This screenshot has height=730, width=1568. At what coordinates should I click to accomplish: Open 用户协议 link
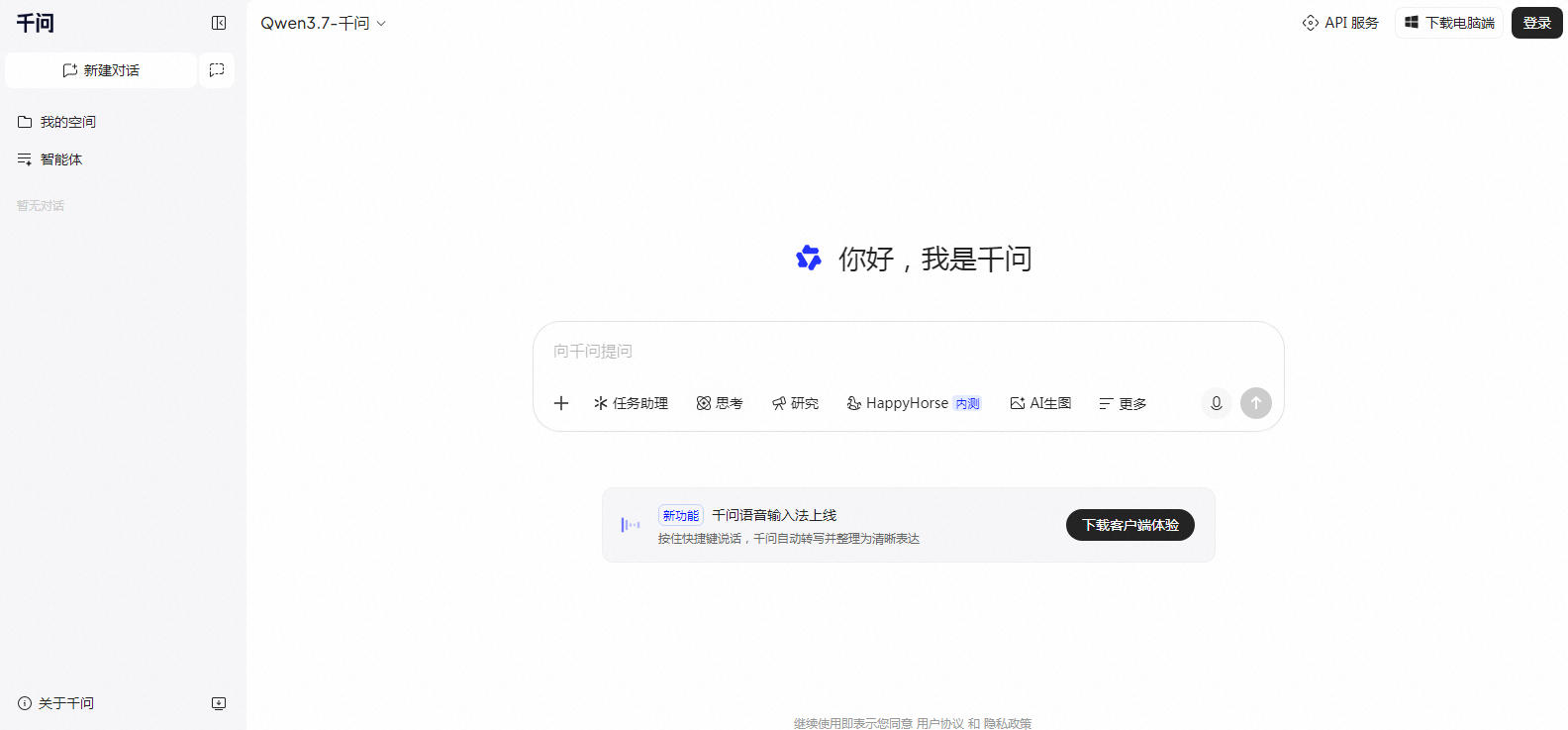[939, 723]
